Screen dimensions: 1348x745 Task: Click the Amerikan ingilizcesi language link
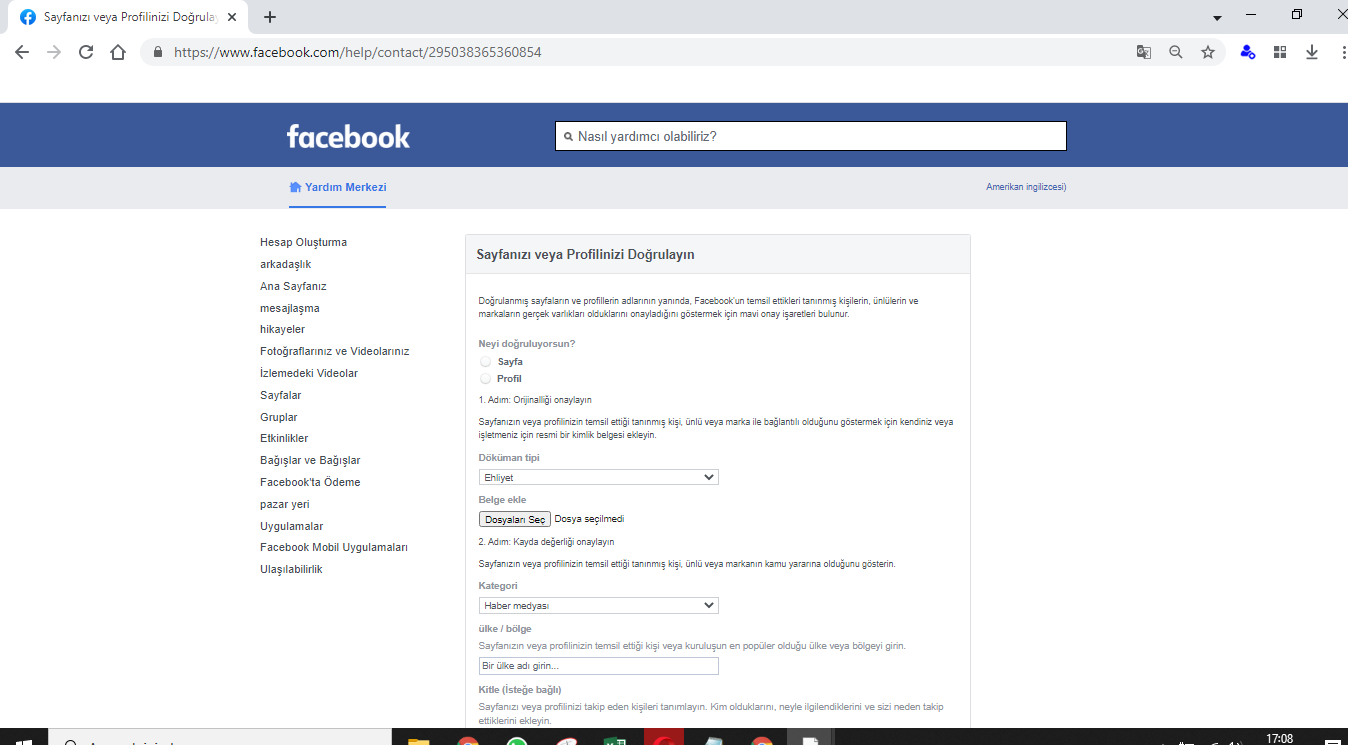[1026, 187]
